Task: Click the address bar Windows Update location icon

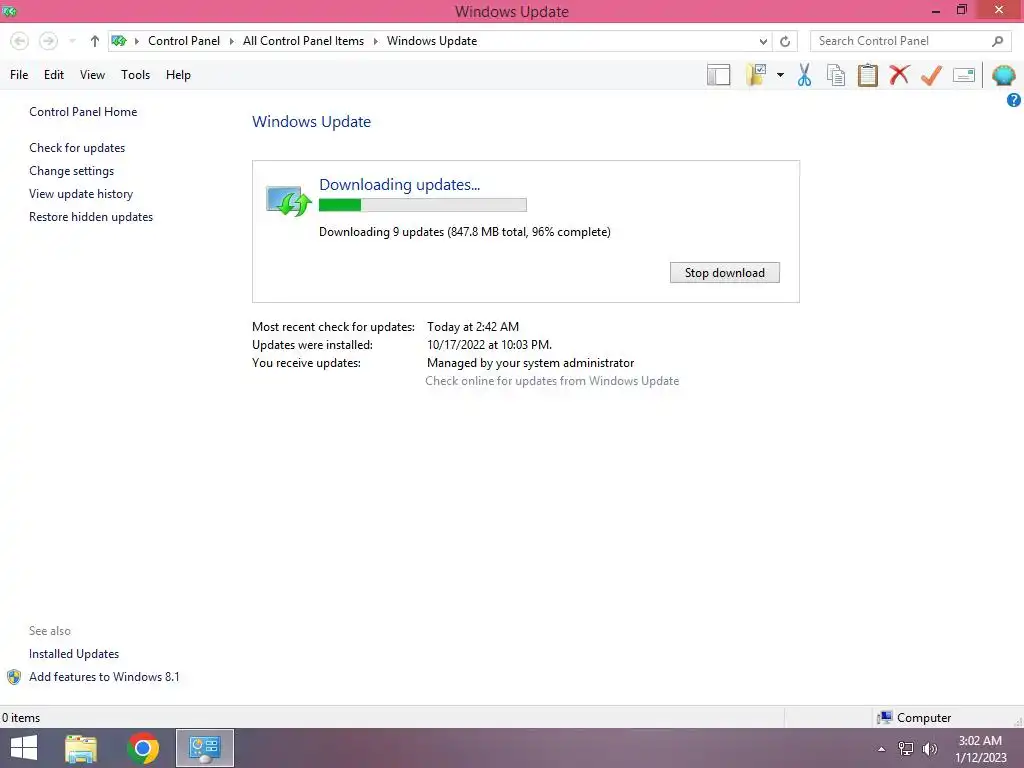Action: [119, 41]
